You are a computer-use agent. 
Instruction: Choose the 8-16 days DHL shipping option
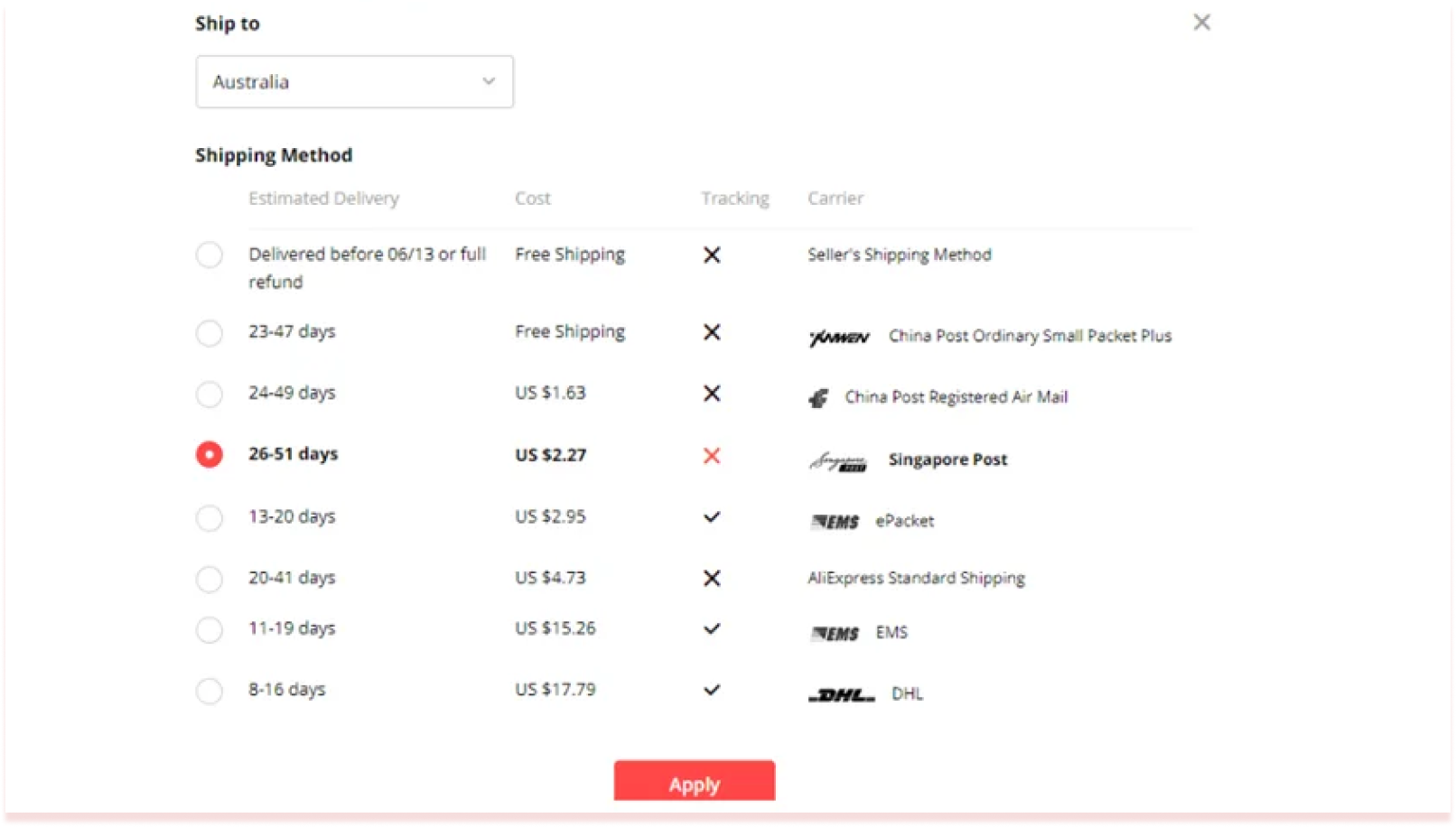(x=209, y=691)
